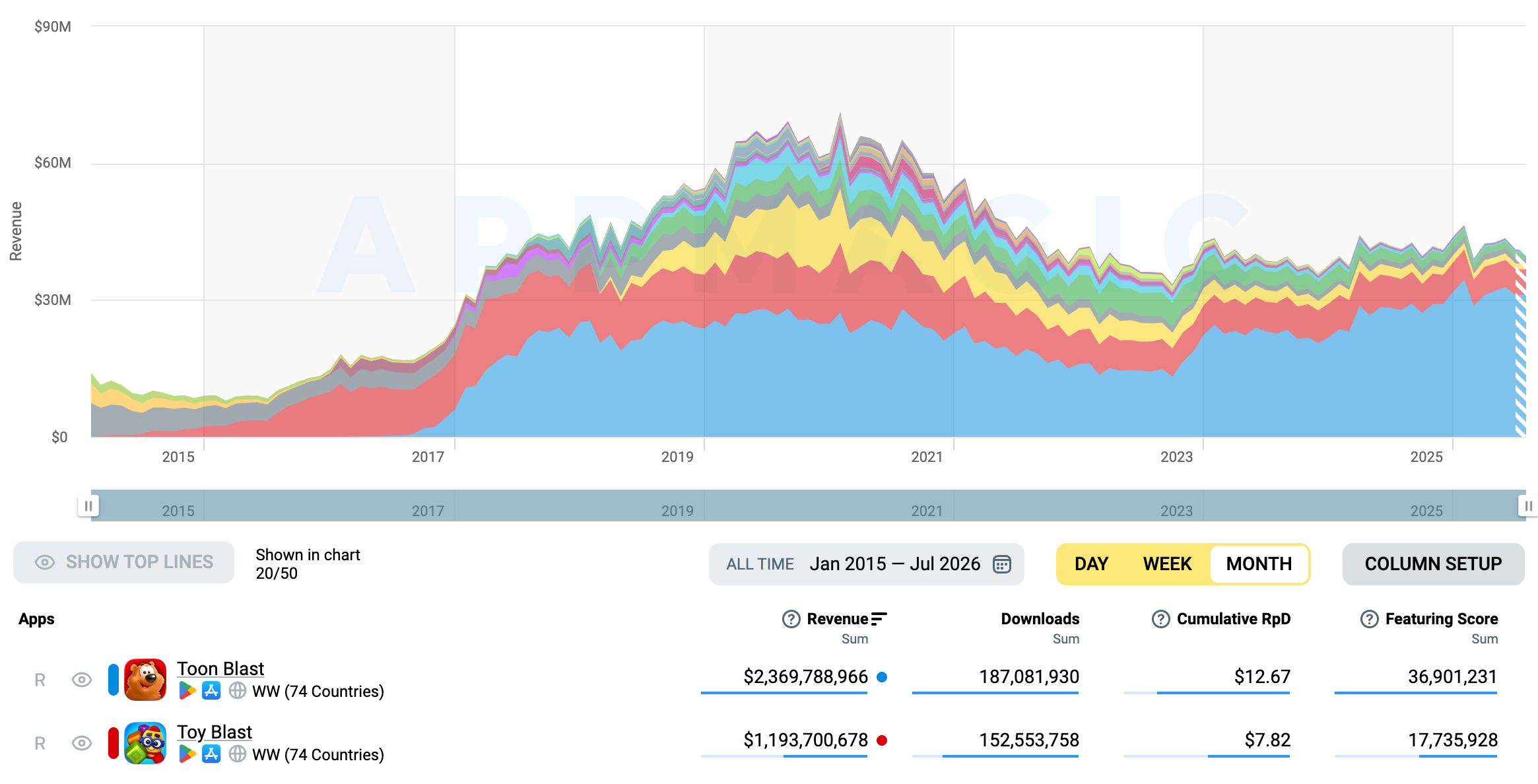This screenshot has width=1538, height=784.
Task: Click red color swatch for Toy Blast
Action: tap(114, 743)
